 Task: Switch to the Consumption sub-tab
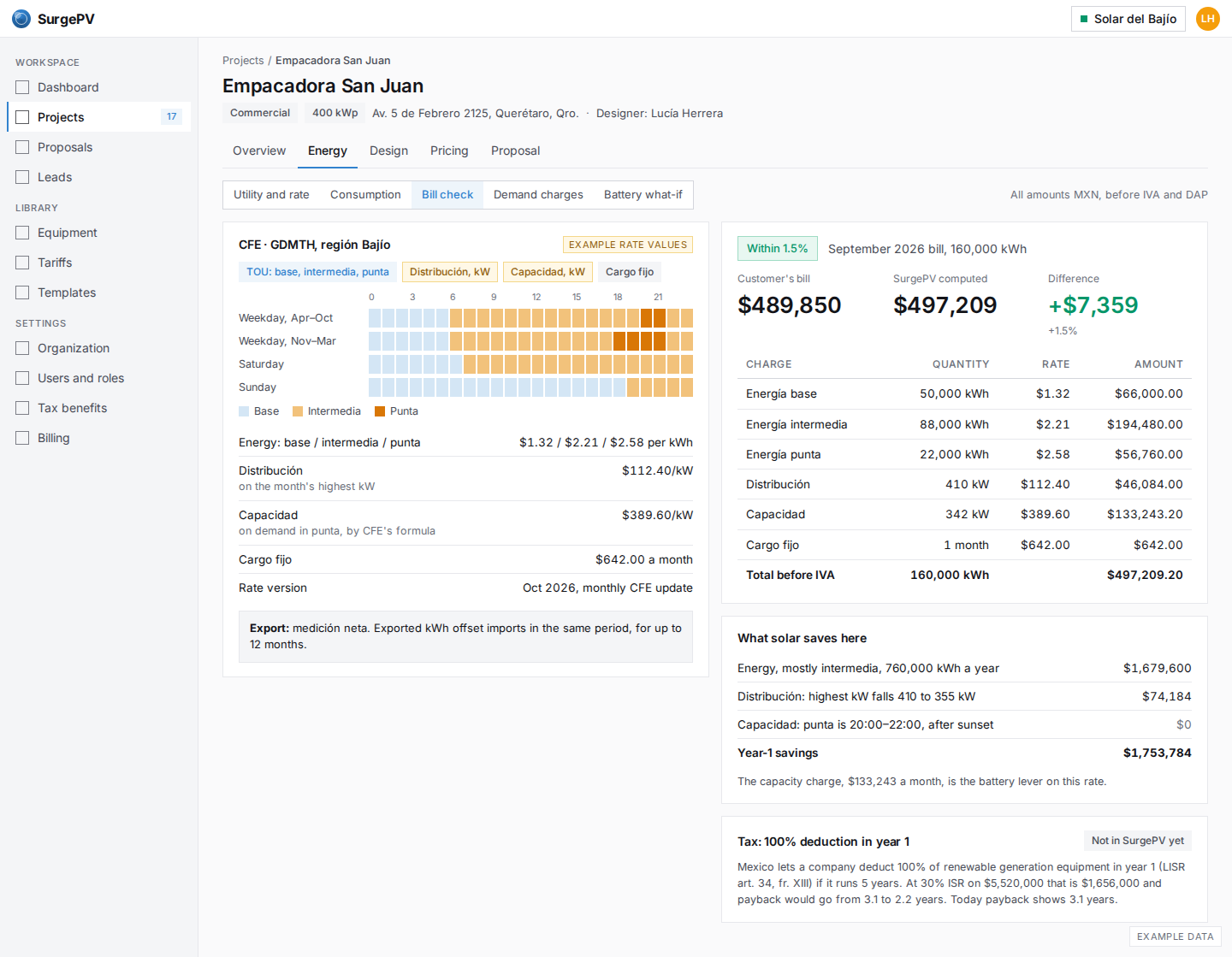tap(365, 195)
